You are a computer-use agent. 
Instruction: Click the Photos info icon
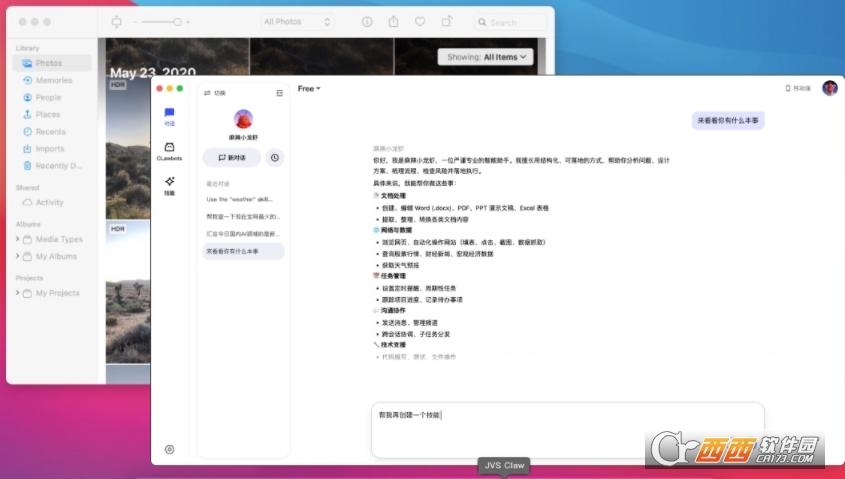(367, 21)
